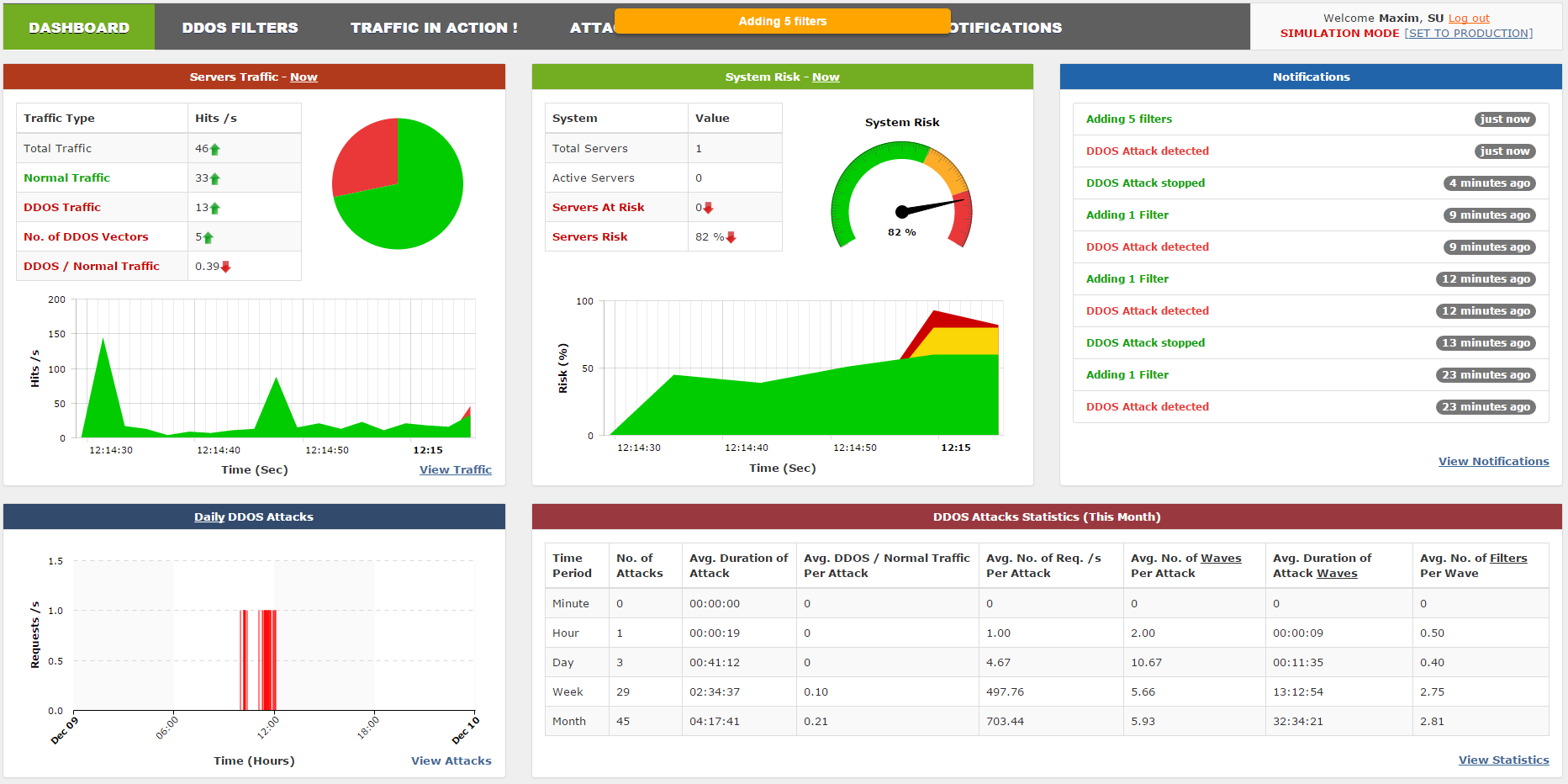Dismiss the orange Adding 5 filters banner

(782, 22)
